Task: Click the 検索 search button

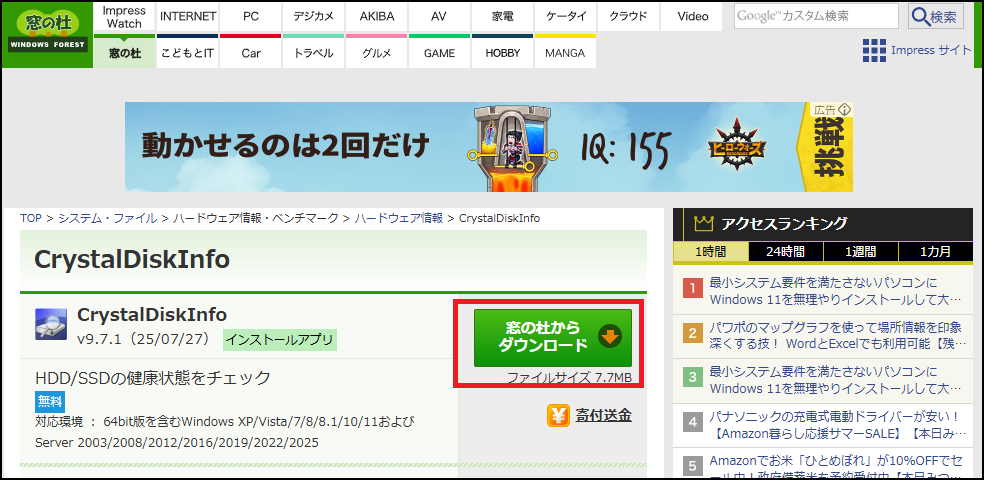Action: (936, 16)
